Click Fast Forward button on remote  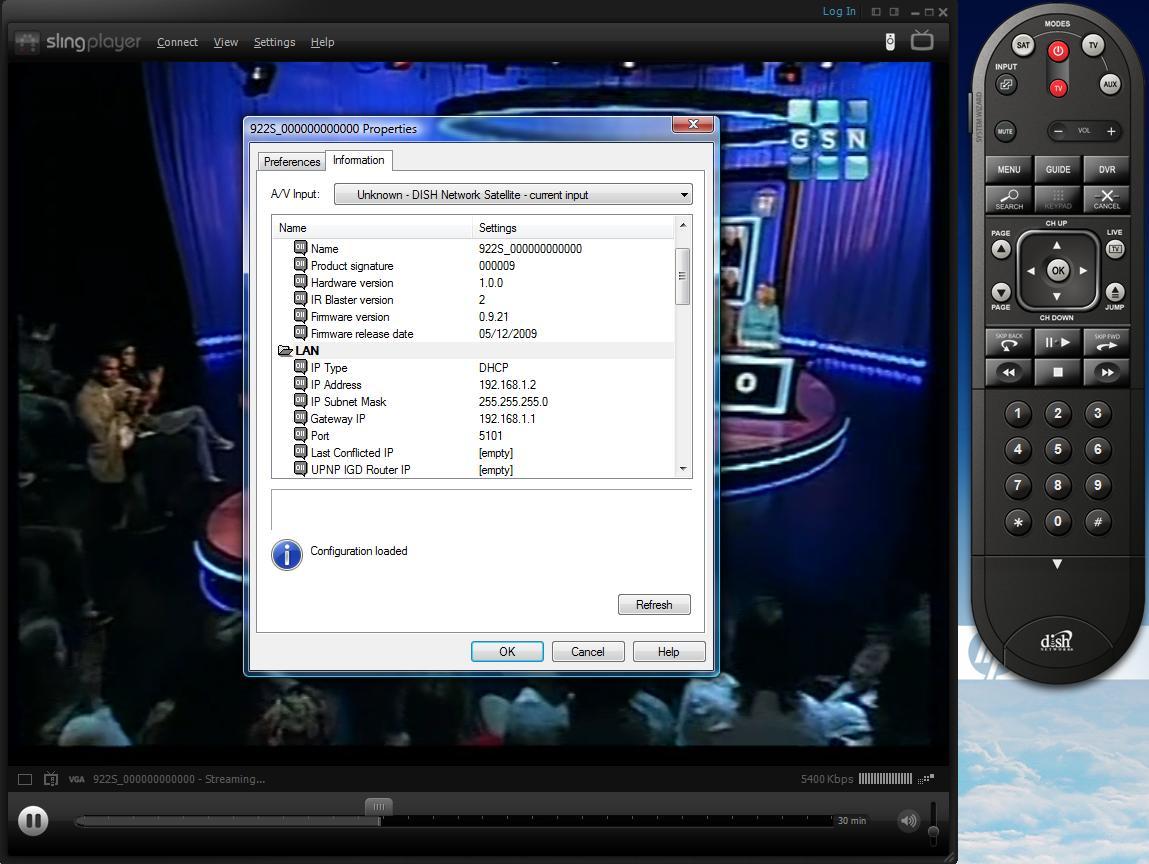(x=1106, y=372)
